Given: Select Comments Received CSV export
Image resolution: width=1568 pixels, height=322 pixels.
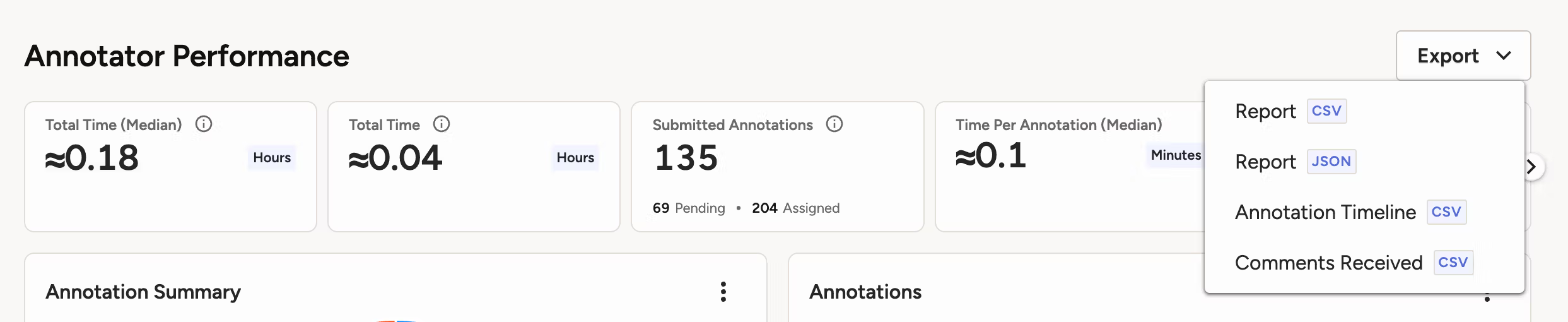Looking at the screenshot, I should (1354, 263).
